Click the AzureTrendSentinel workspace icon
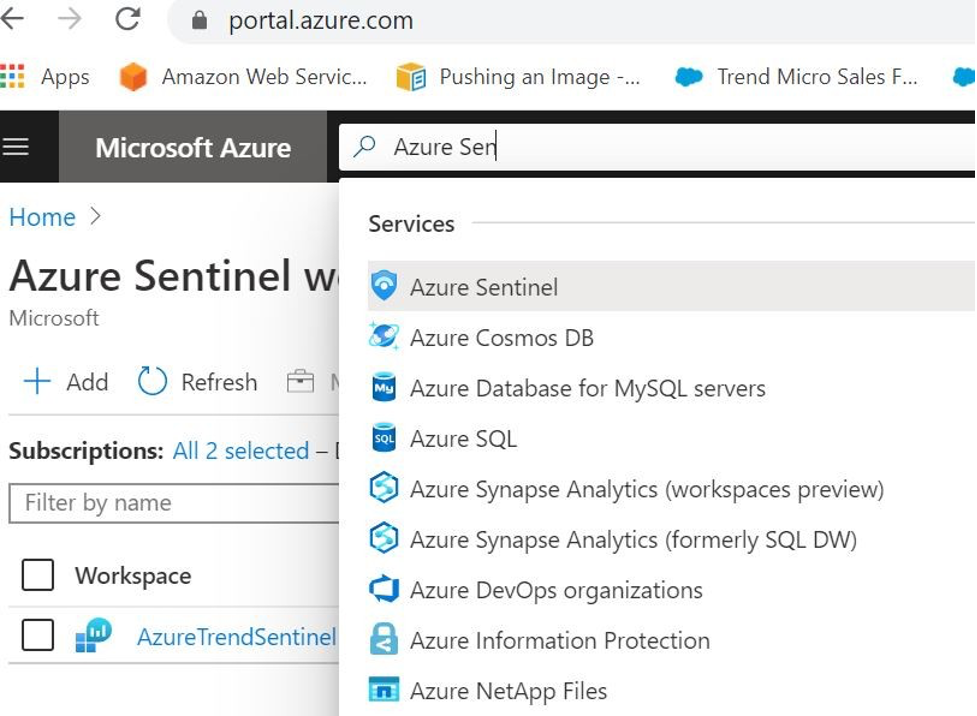Screen dimensions: 977x716 coord(93,636)
